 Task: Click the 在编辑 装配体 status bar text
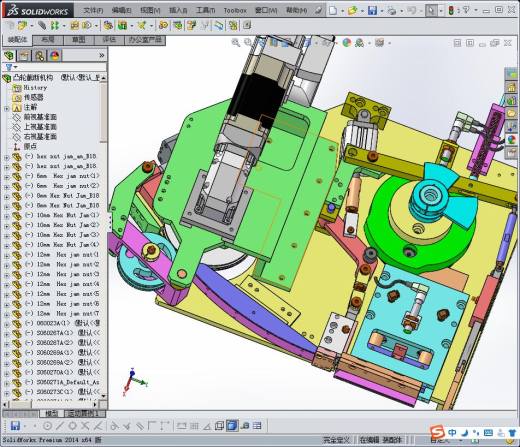[x=380, y=440]
